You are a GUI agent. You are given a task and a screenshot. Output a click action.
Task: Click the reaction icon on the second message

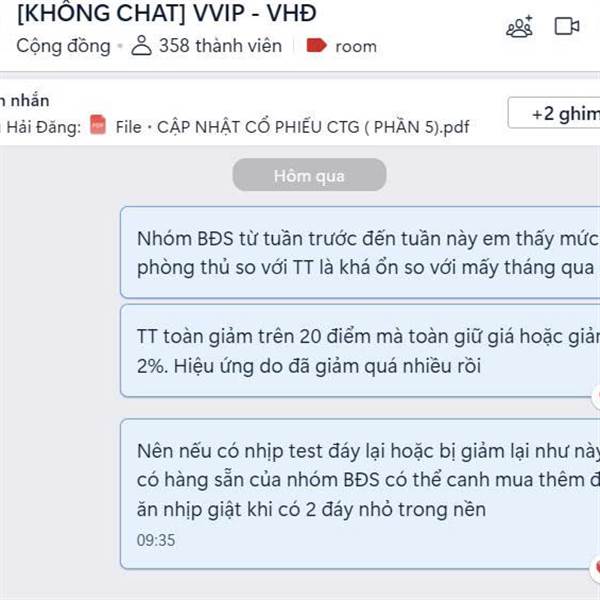coord(596,396)
